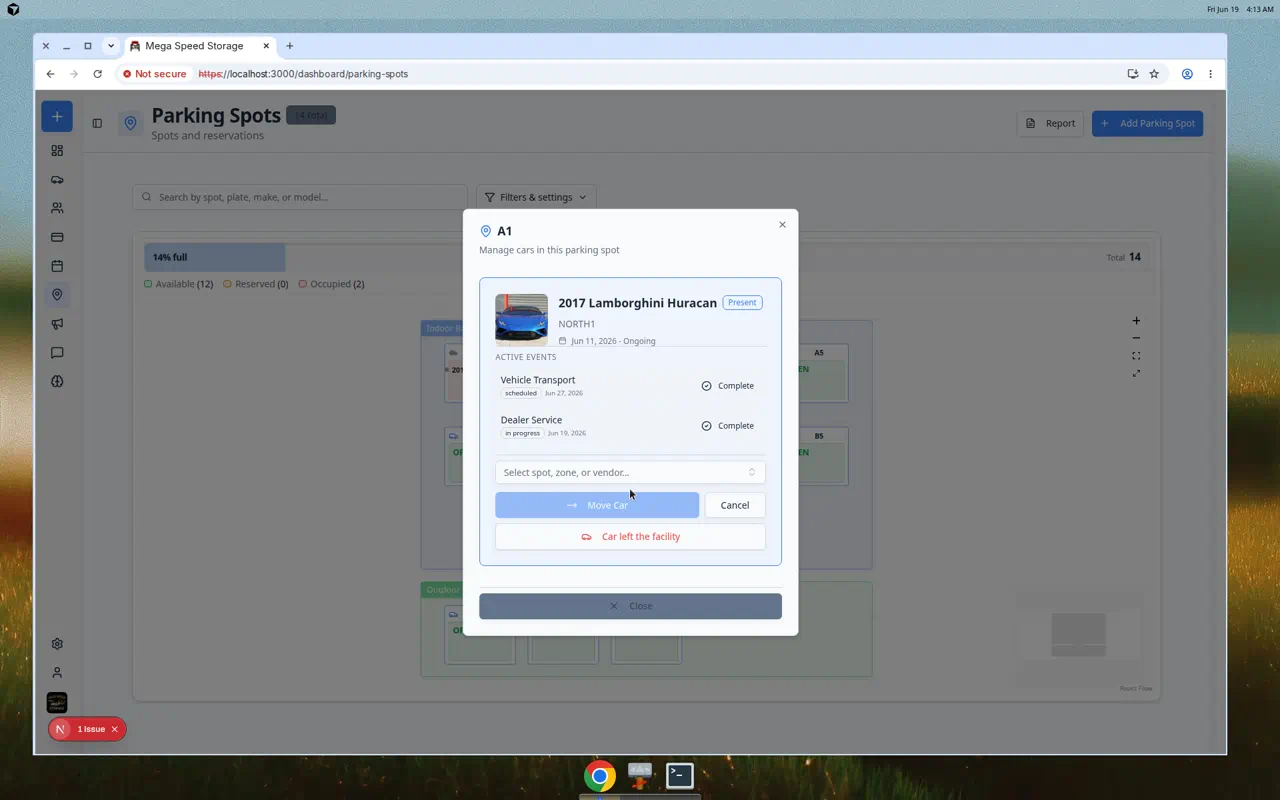
Task: Click the map fullscreen expand arrows icon
Action: click(x=1136, y=374)
